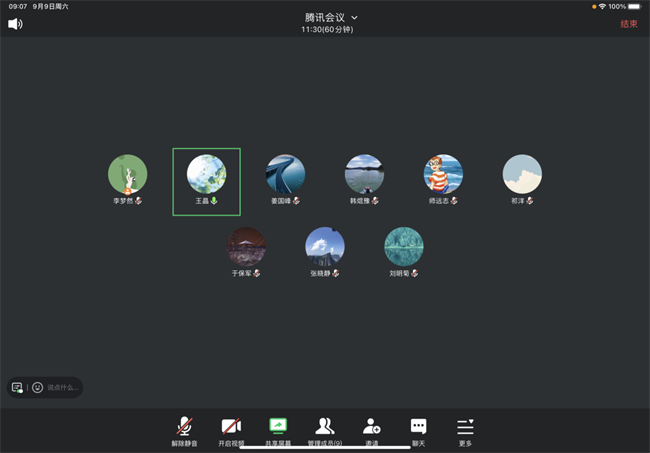Select 祁洋's cloud avatar
The width and height of the screenshot is (650, 453).
pyautogui.click(x=522, y=174)
